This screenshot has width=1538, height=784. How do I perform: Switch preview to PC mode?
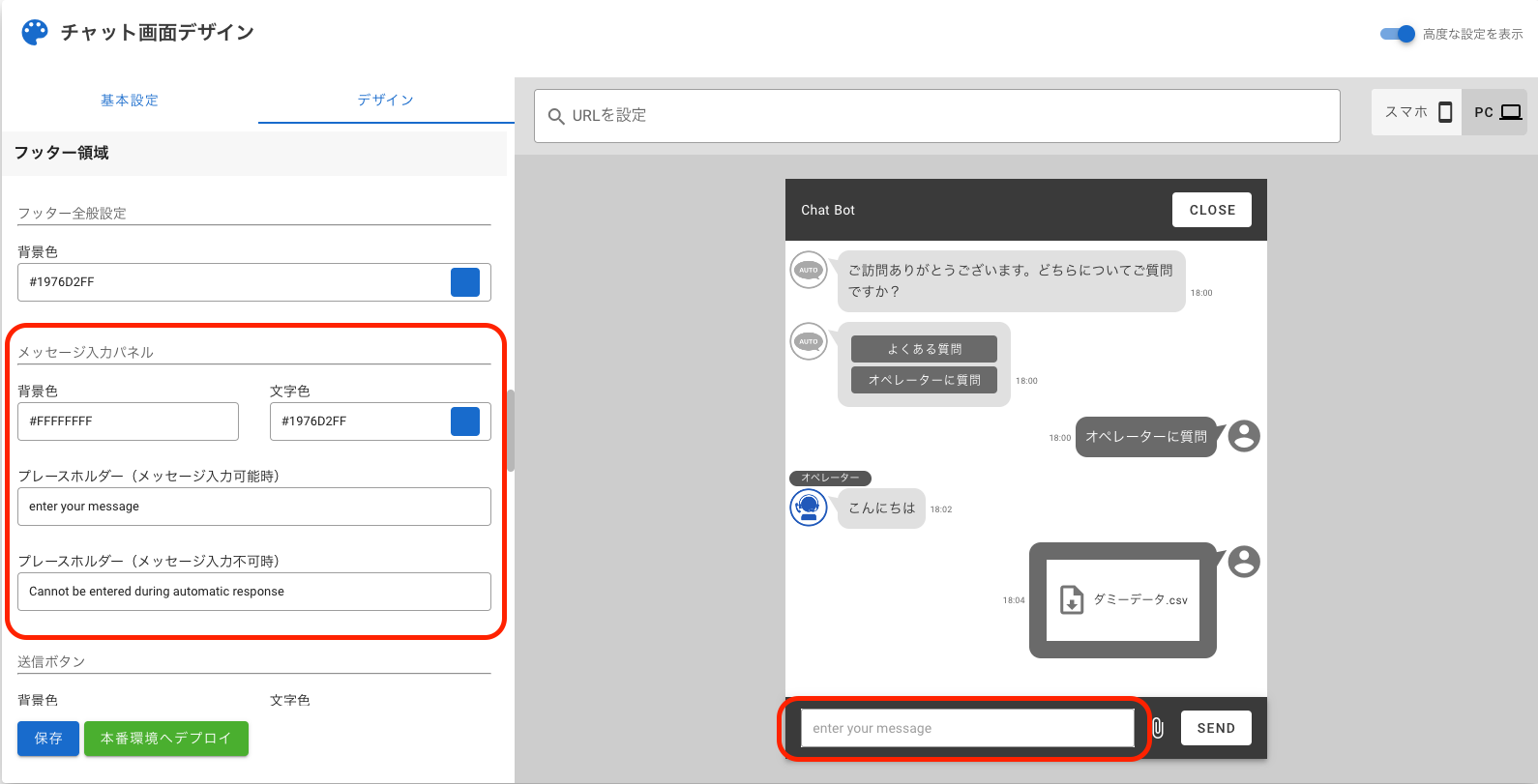1495,112
